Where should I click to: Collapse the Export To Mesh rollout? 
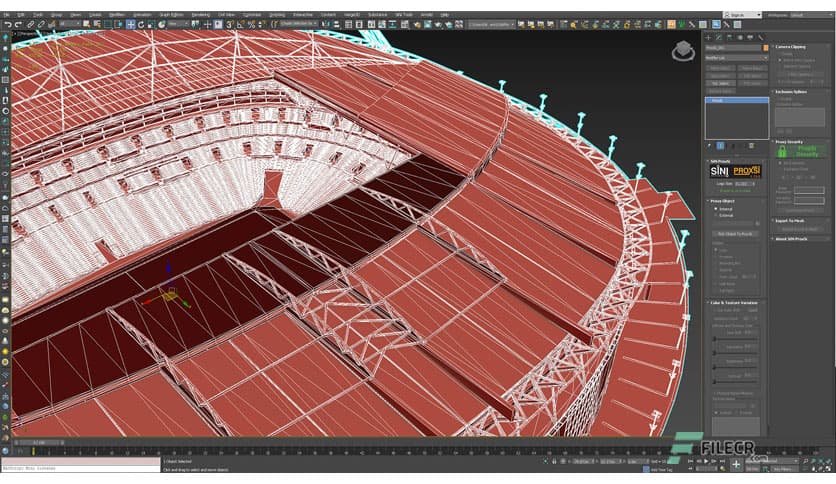click(790, 221)
